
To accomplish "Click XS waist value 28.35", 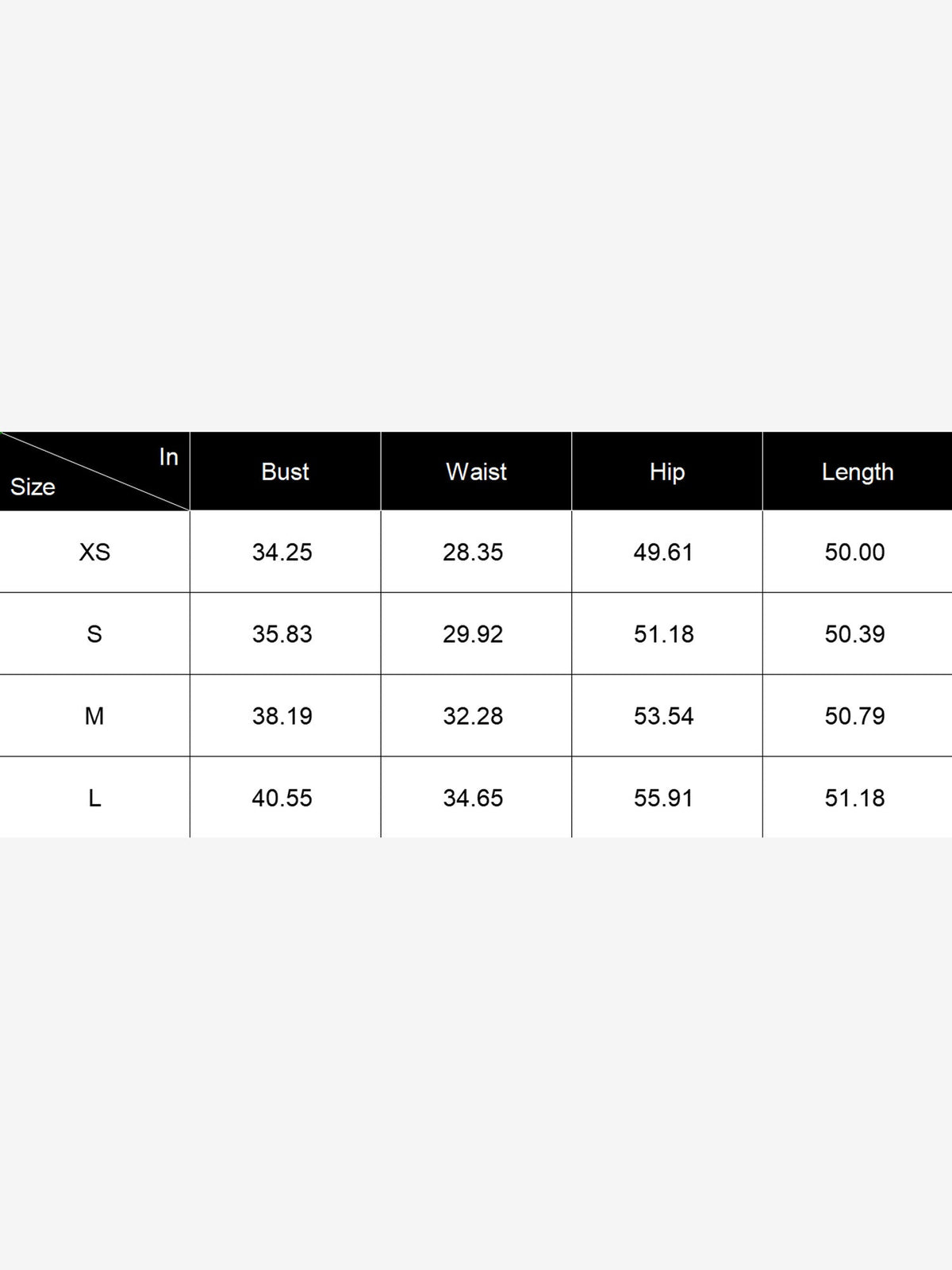I will pos(473,552).
